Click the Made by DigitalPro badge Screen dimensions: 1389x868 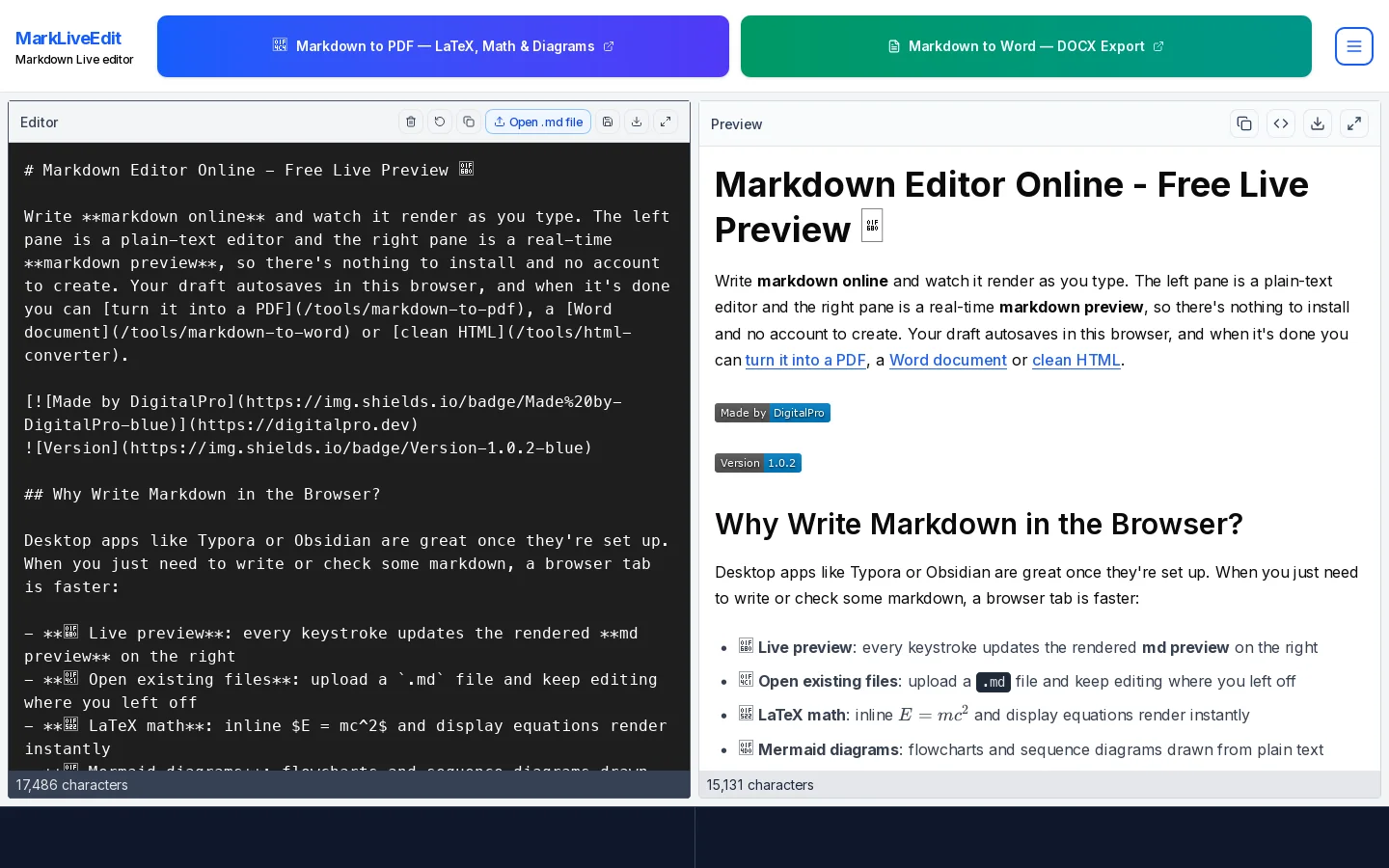point(773,413)
